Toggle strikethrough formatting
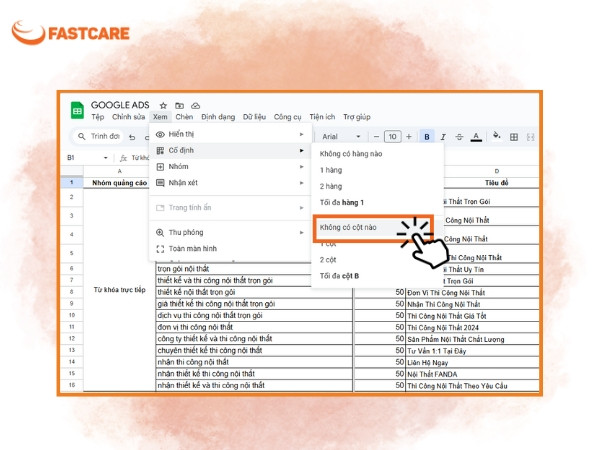Screen dimensions: 600x450 click(459, 137)
